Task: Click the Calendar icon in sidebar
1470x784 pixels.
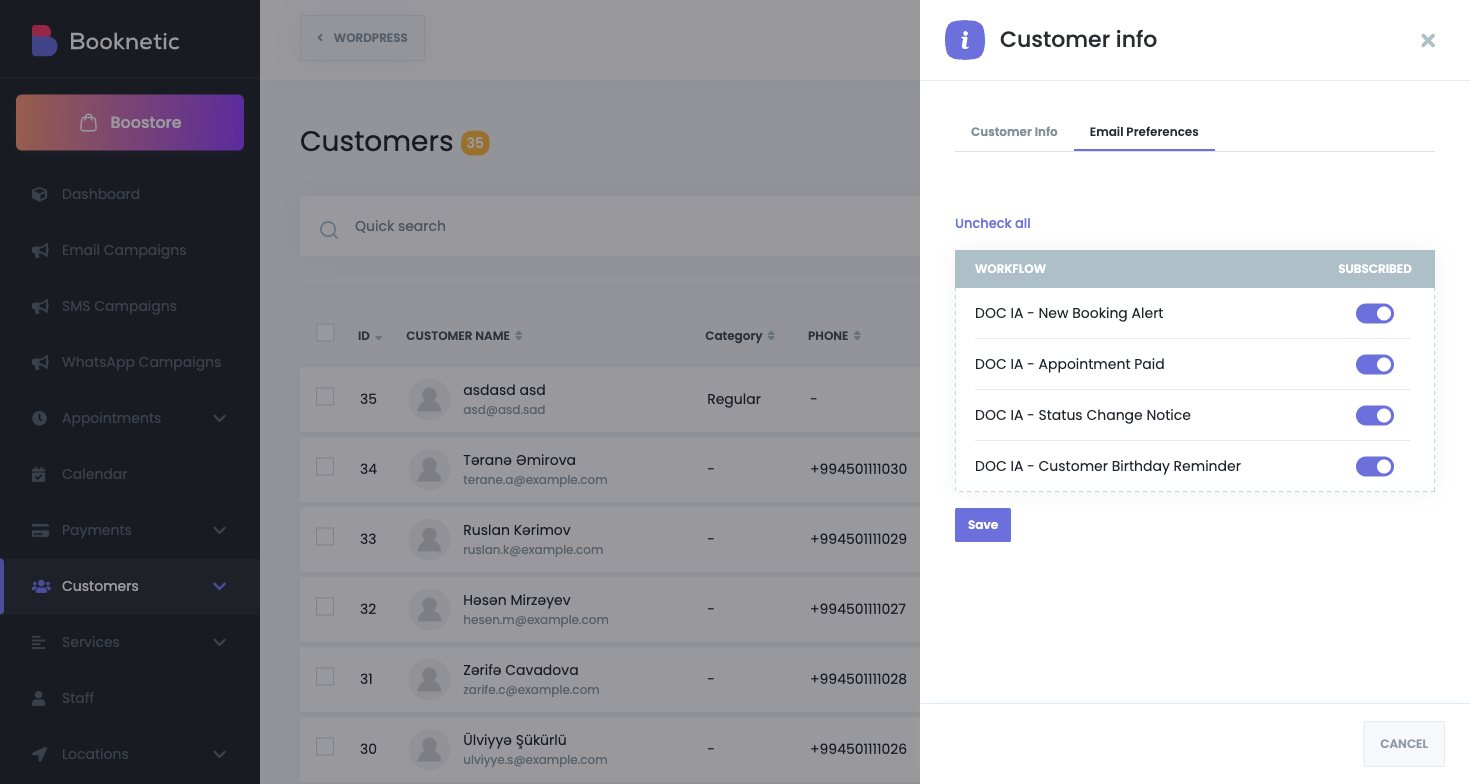Action: click(x=40, y=474)
